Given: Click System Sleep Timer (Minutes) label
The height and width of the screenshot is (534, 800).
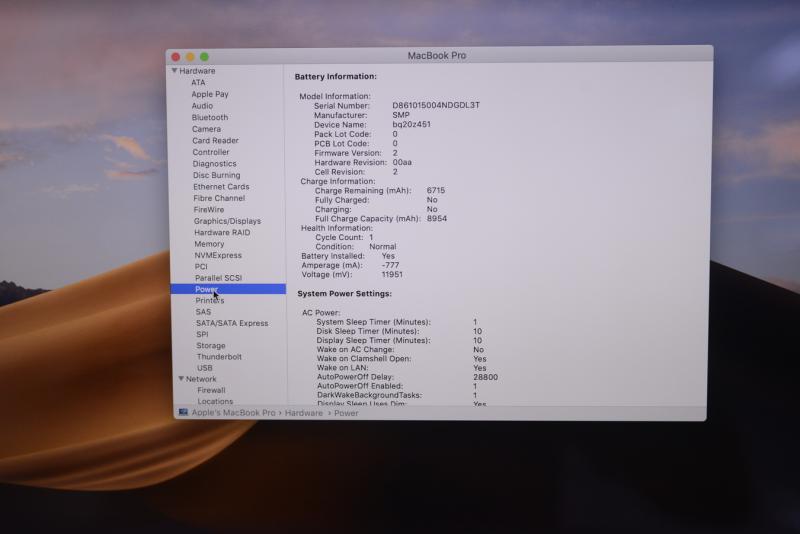Looking at the screenshot, I should tap(373, 322).
